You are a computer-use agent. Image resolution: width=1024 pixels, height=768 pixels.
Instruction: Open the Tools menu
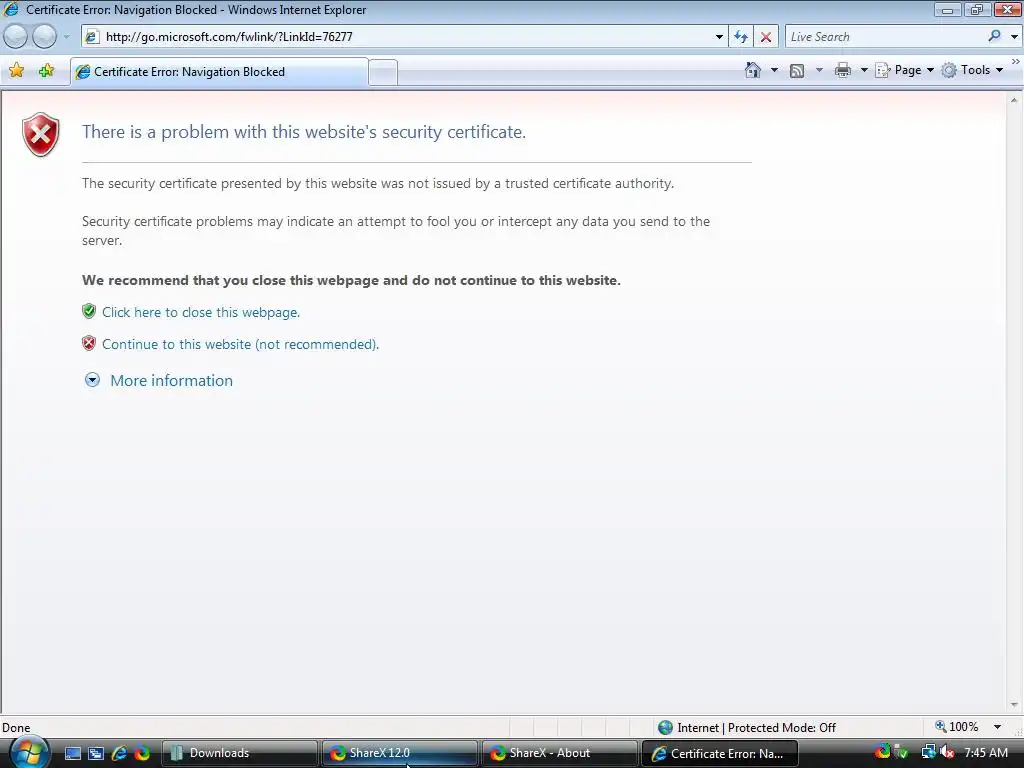click(972, 70)
